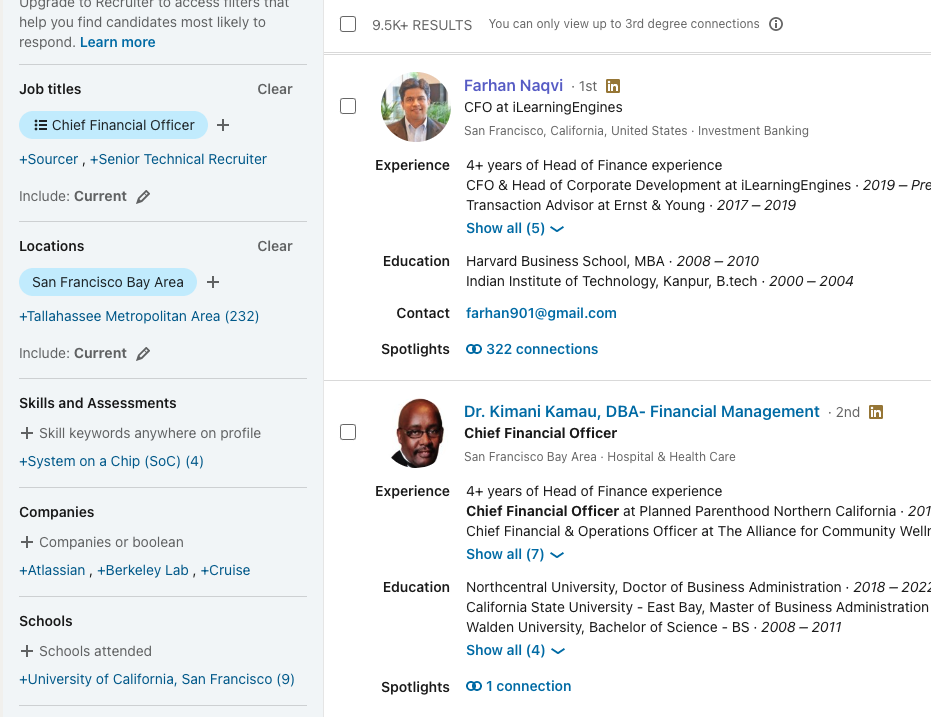Click Farhan Naqvi's profile photo
The width and height of the screenshot is (931, 717).
[x=416, y=107]
